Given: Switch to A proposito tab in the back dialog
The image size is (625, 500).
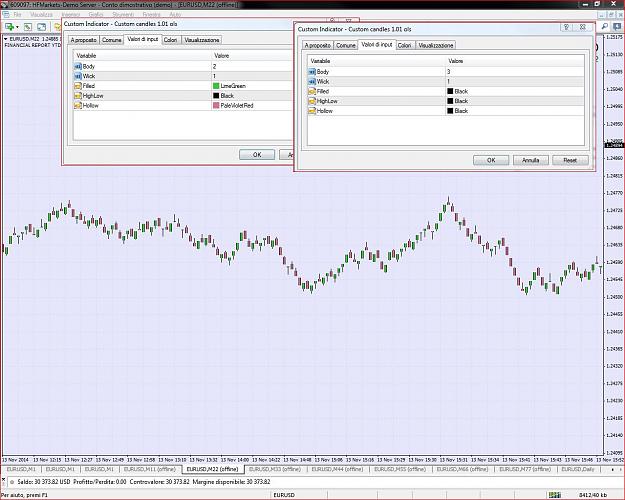Looking at the screenshot, I should coord(83,40).
